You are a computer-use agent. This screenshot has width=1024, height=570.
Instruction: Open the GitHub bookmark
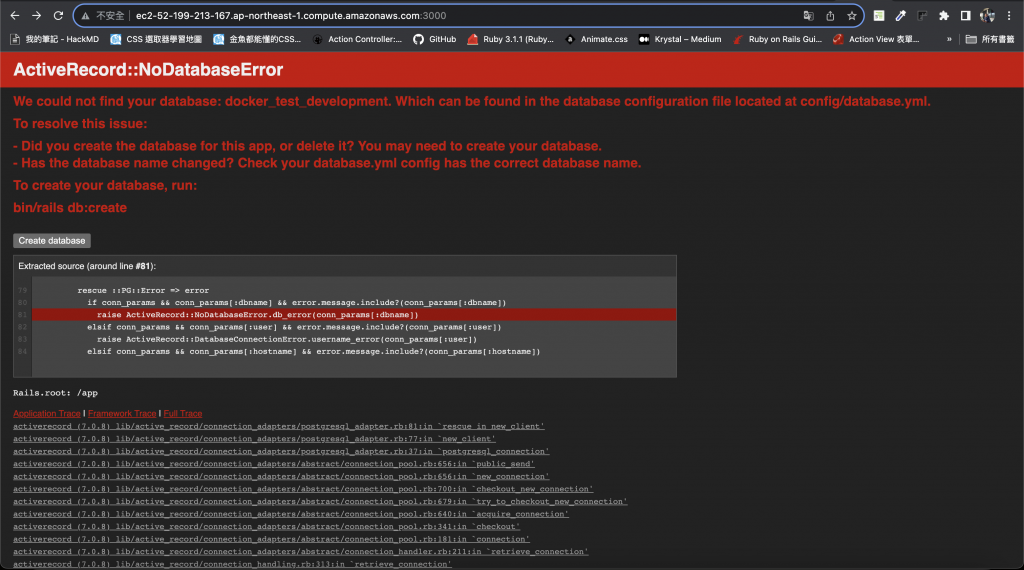435,39
